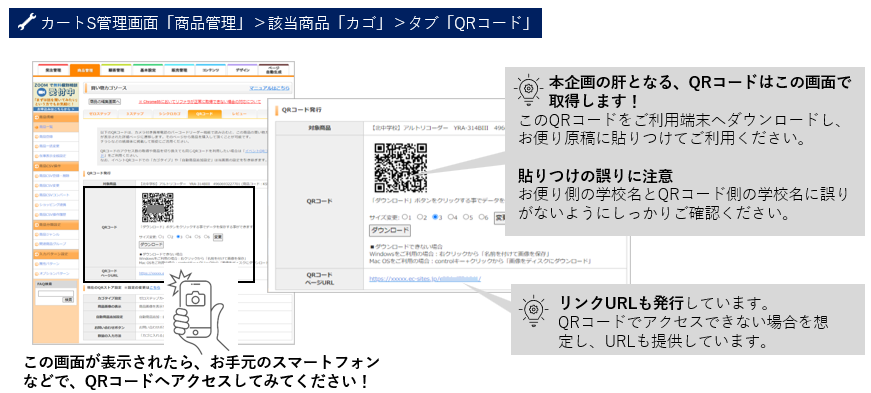Switch to レビュー tab
The image size is (871, 393).
[239, 113]
